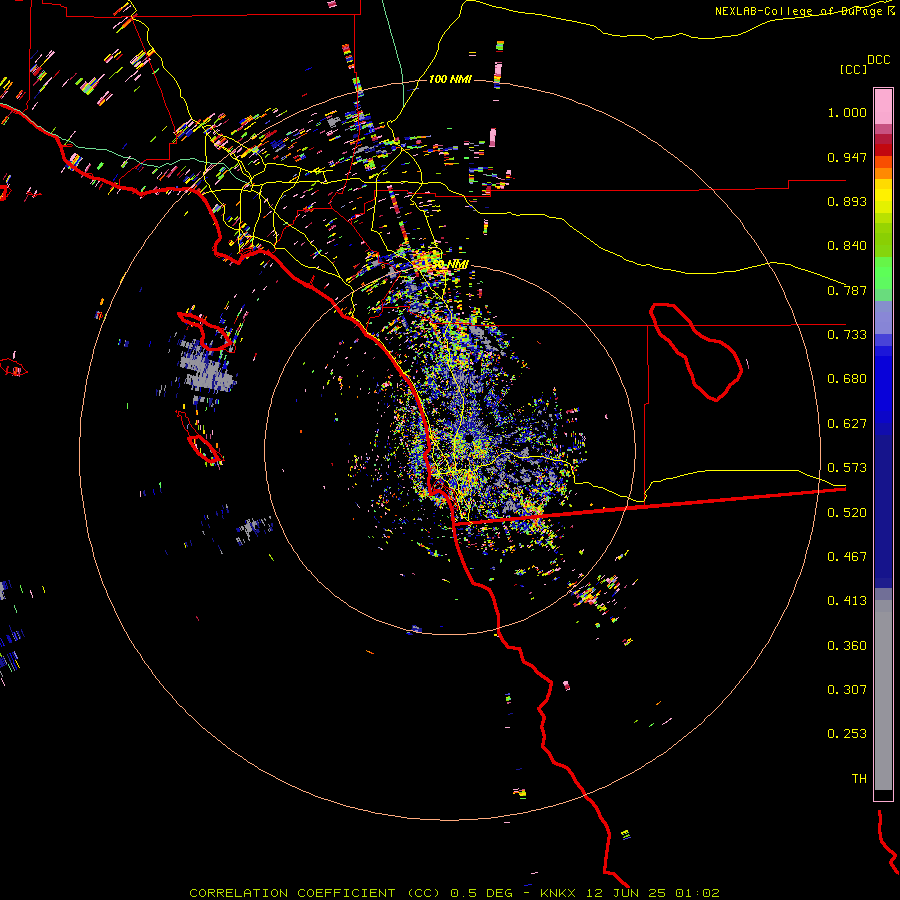Image resolution: width=900 pixels, height=900 pixels.
Task: Select the 0.253 legend value
Action: point(847,734)
